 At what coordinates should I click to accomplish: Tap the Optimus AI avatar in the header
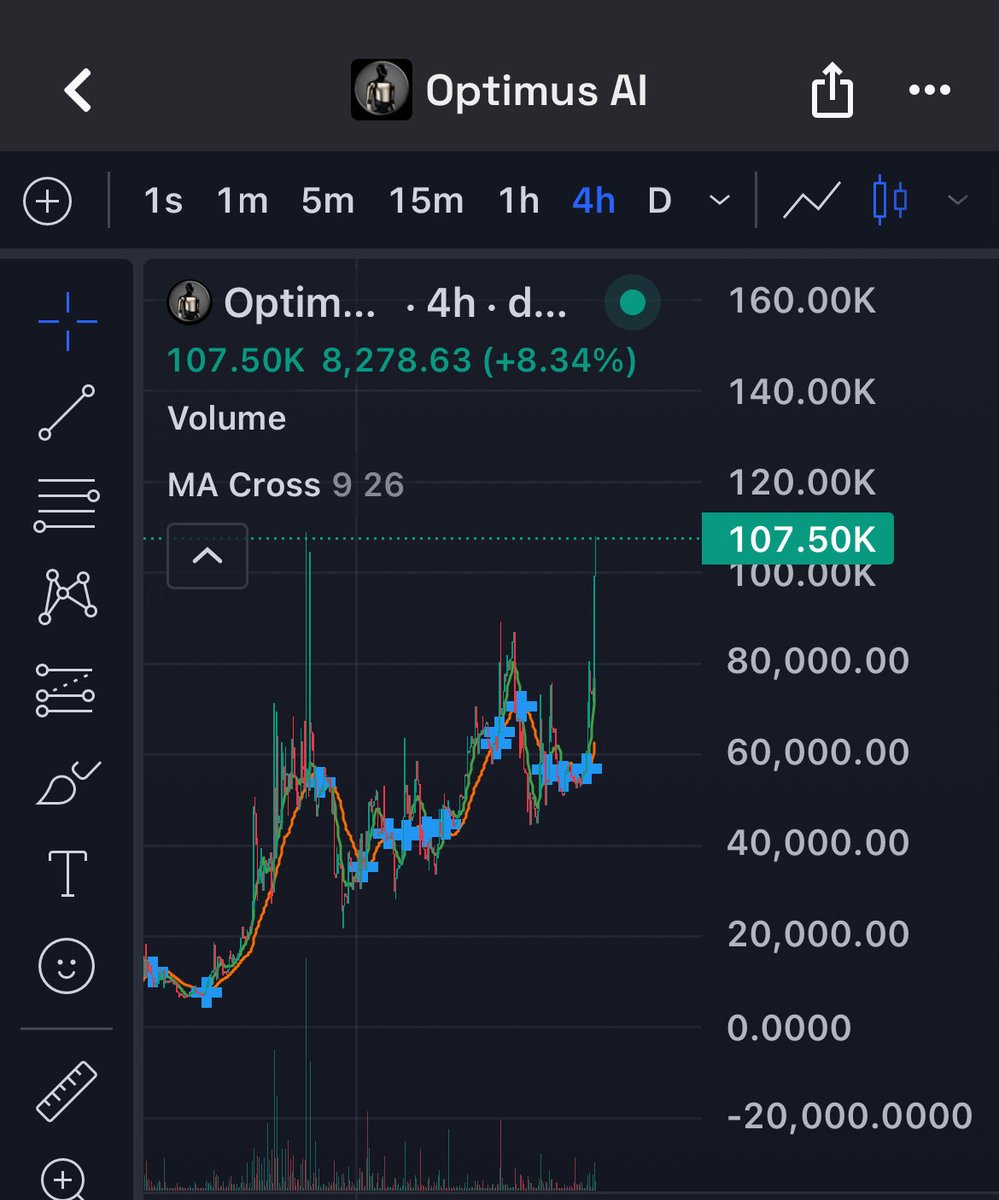(381, 90)
